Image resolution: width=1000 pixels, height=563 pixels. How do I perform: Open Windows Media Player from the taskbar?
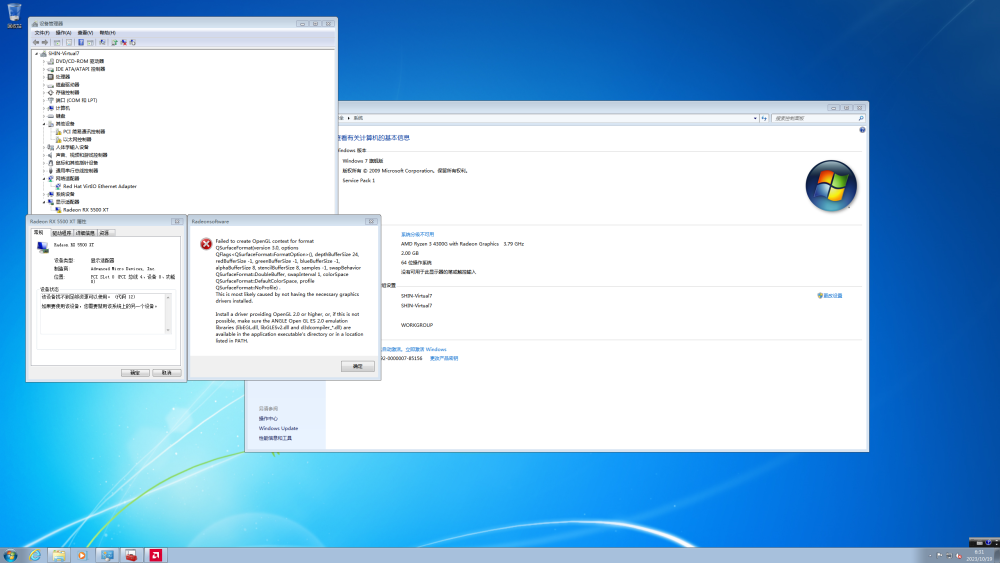(82, 555)
